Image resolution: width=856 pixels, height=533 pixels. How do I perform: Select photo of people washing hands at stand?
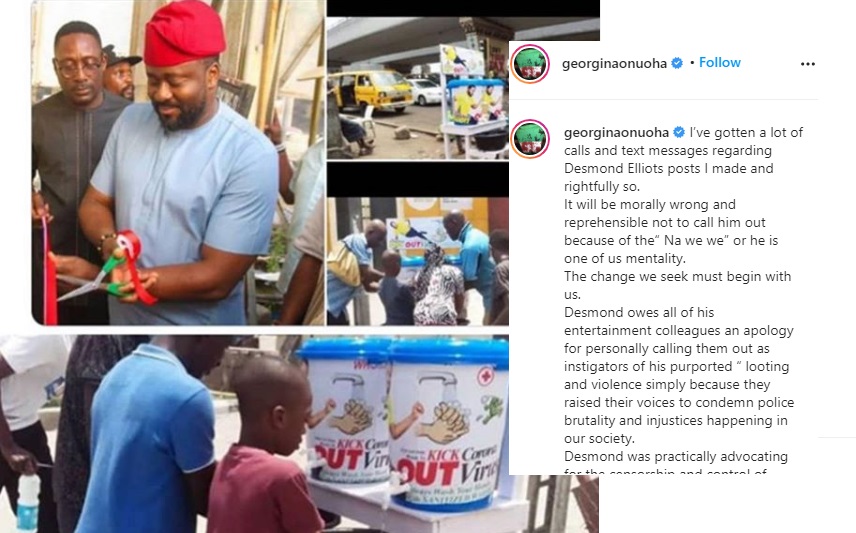(x=418, y=262)
